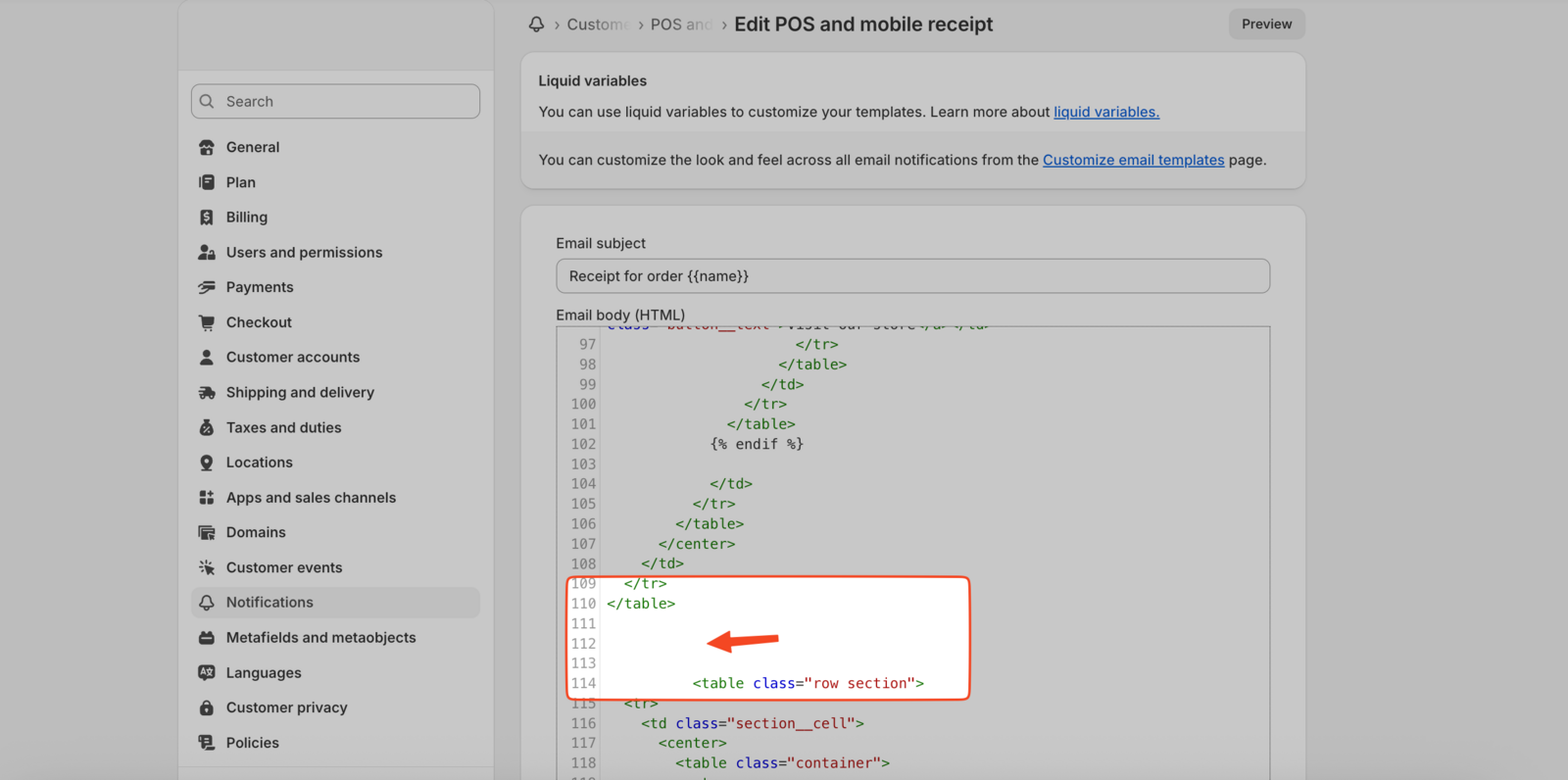This screenshot has width=1568, height=780.
Task: Click the <center> tag on line 117
Action: coord(693,744)
